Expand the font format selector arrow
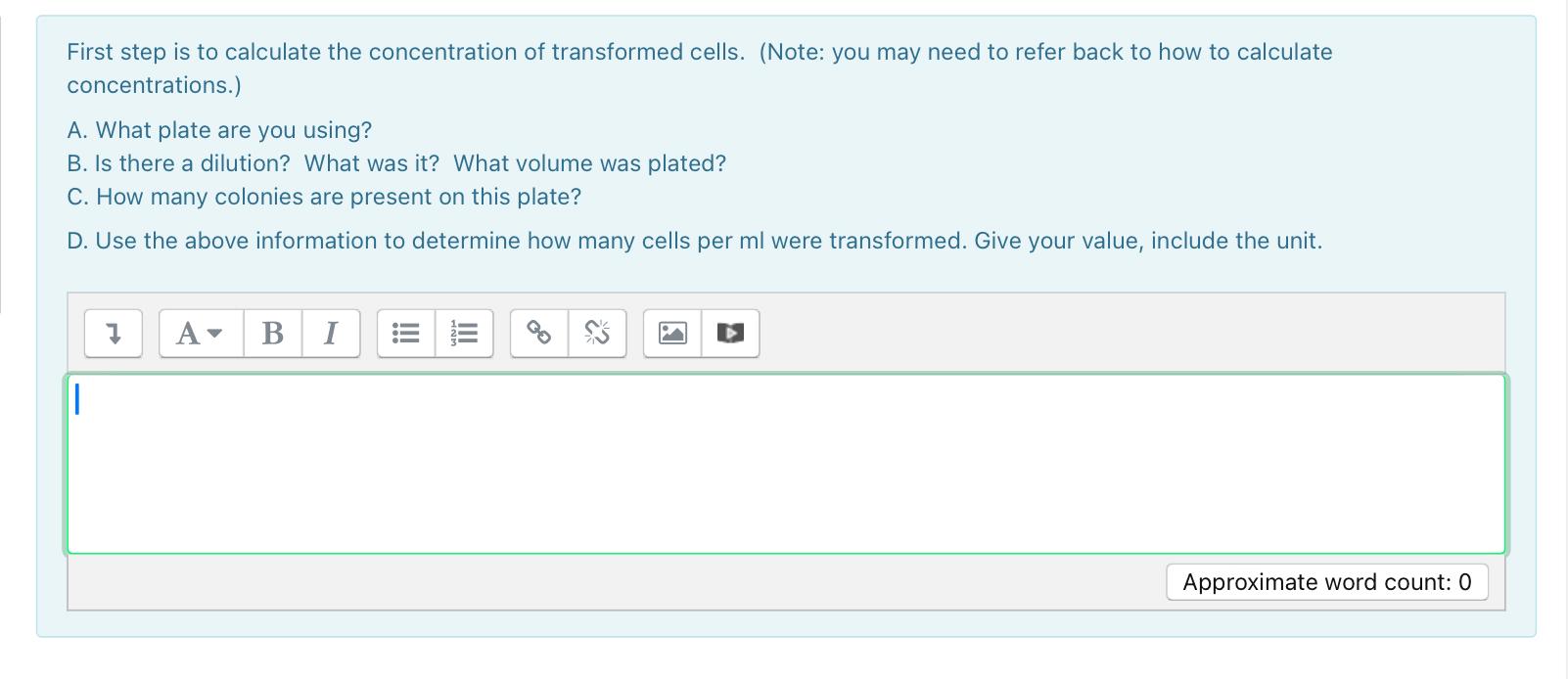1568x679 pixels. point(216,335)
